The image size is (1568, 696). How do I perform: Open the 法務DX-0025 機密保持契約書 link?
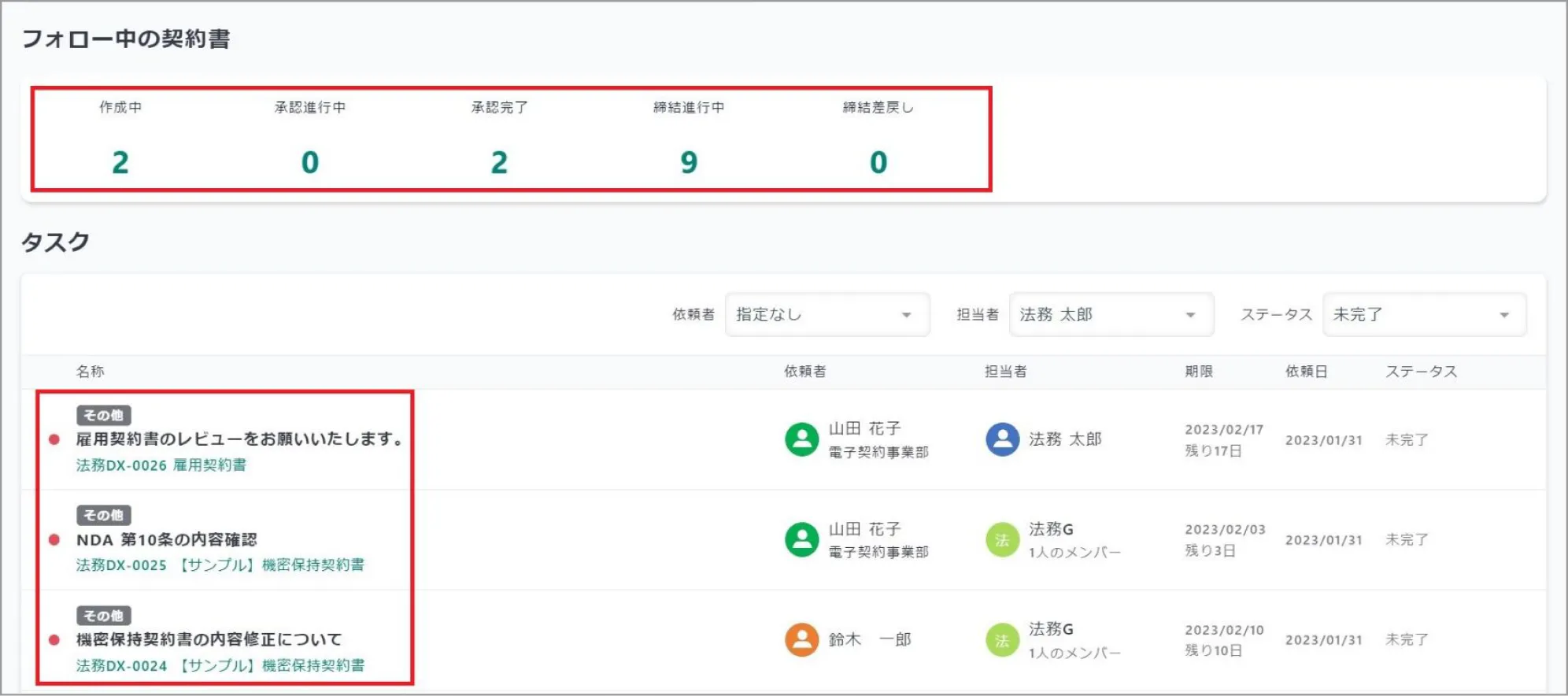pyautogui.click(x=220, y=565)
